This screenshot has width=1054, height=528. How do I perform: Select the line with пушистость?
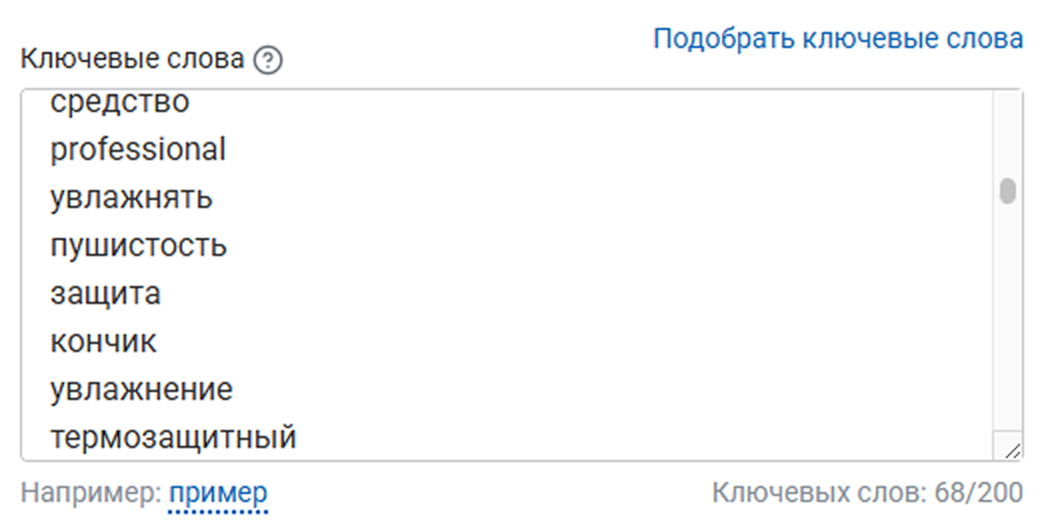click(138, 246)
